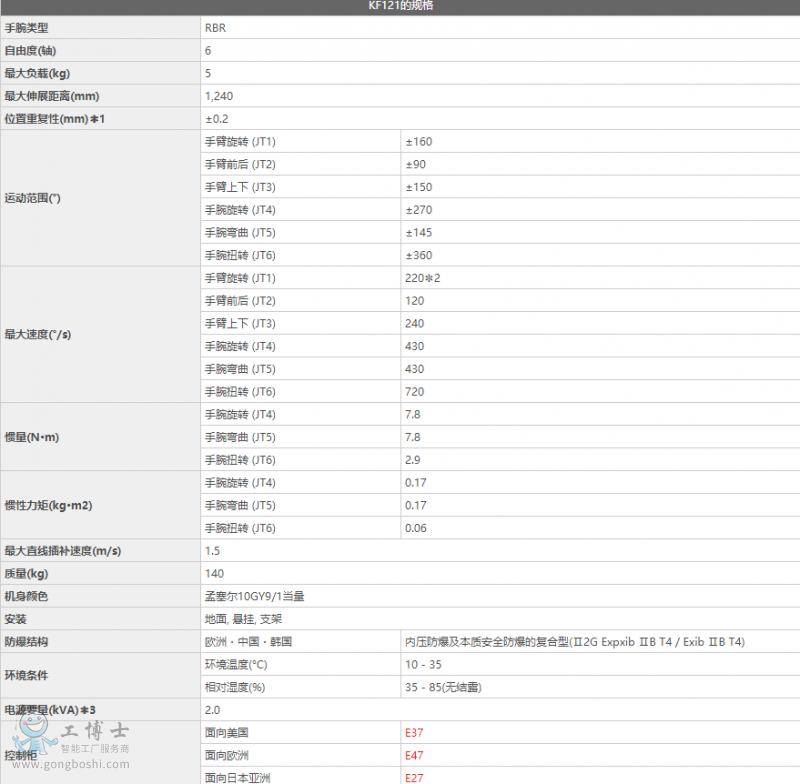The image size is (800, 784).
Task: Select the E27 controller link
Action: [414, 777]
